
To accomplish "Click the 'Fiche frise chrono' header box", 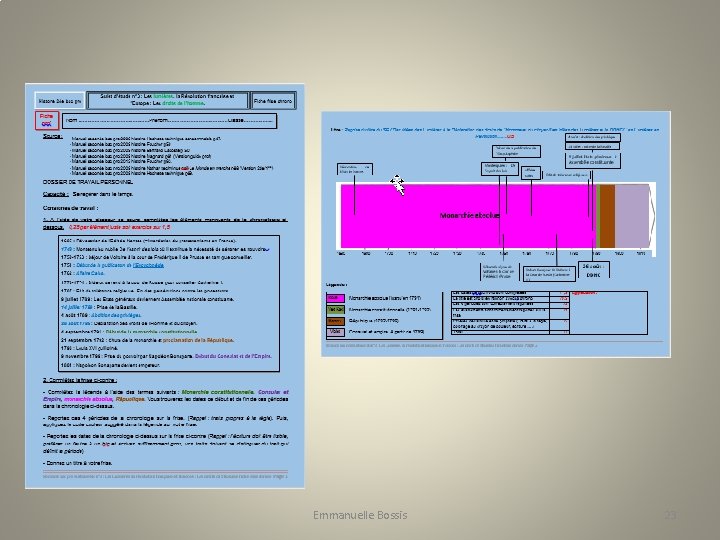I will click(x=273, y=101).
